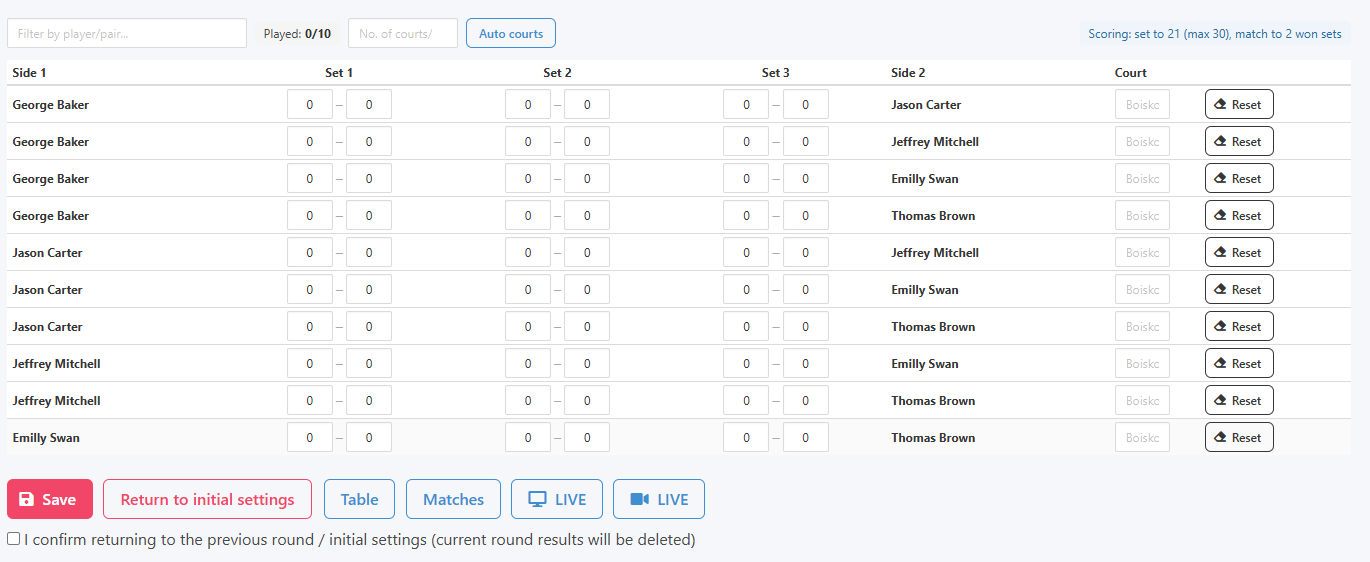Select Set 1 Side 1 score, Baker vs Swan
Image resolution: width=1370 pixels, height=562 pixels.
coord(310,178)
